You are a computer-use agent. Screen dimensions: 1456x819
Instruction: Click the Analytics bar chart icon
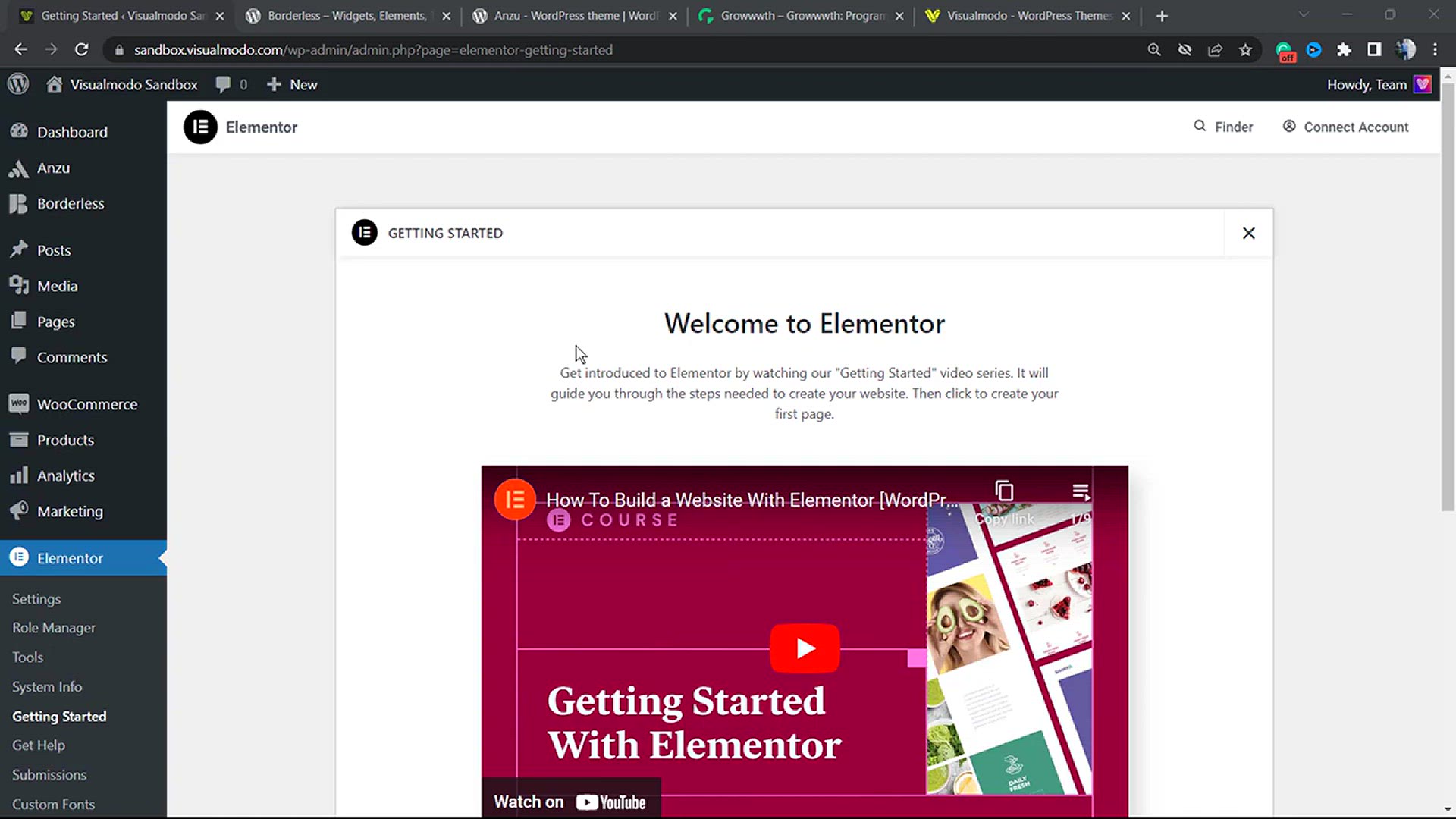(19, 475)
